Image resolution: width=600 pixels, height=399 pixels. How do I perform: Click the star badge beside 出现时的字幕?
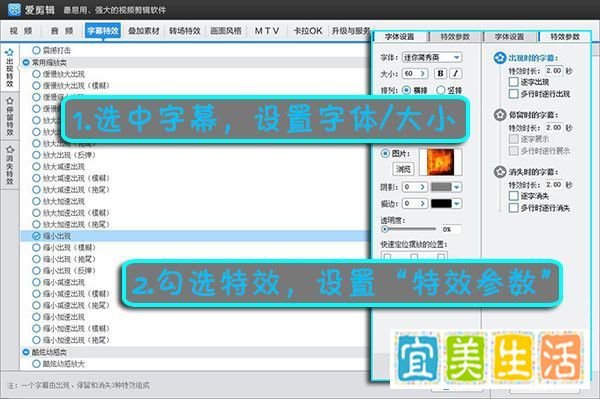500,58
